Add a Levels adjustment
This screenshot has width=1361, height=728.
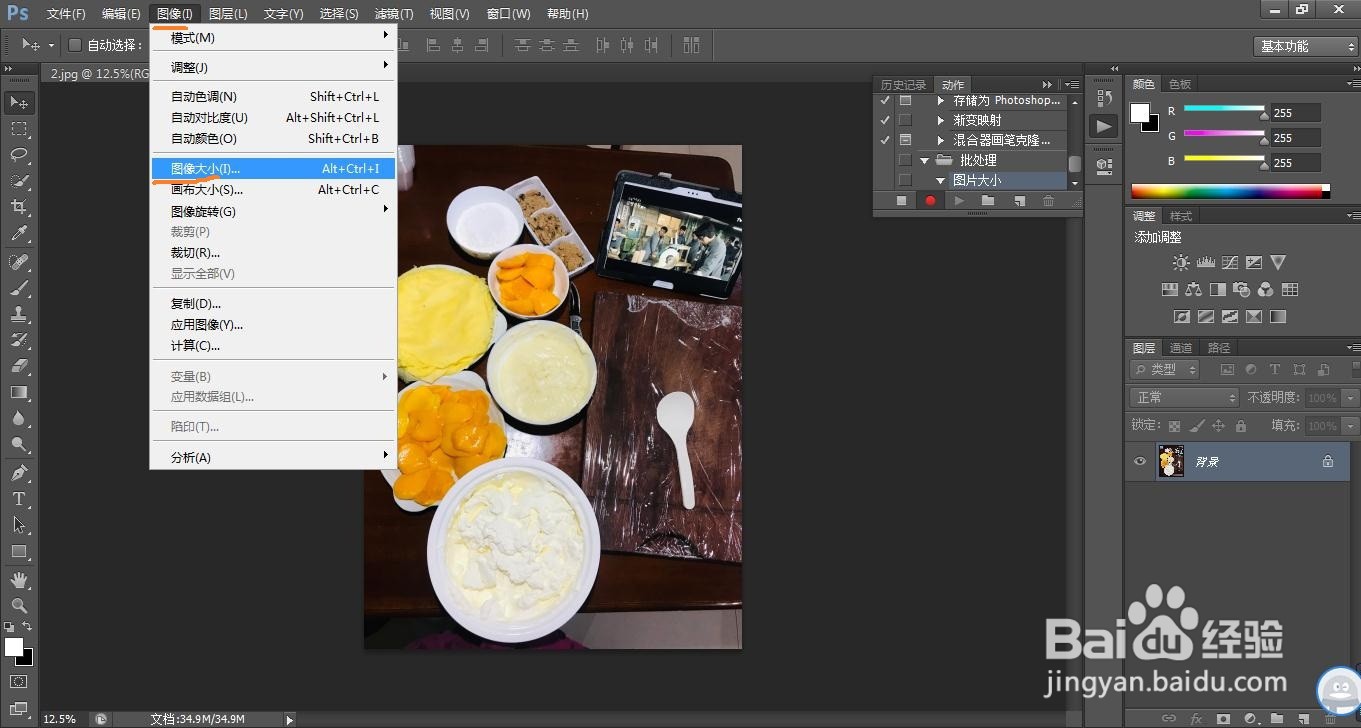coord(1205,263)
